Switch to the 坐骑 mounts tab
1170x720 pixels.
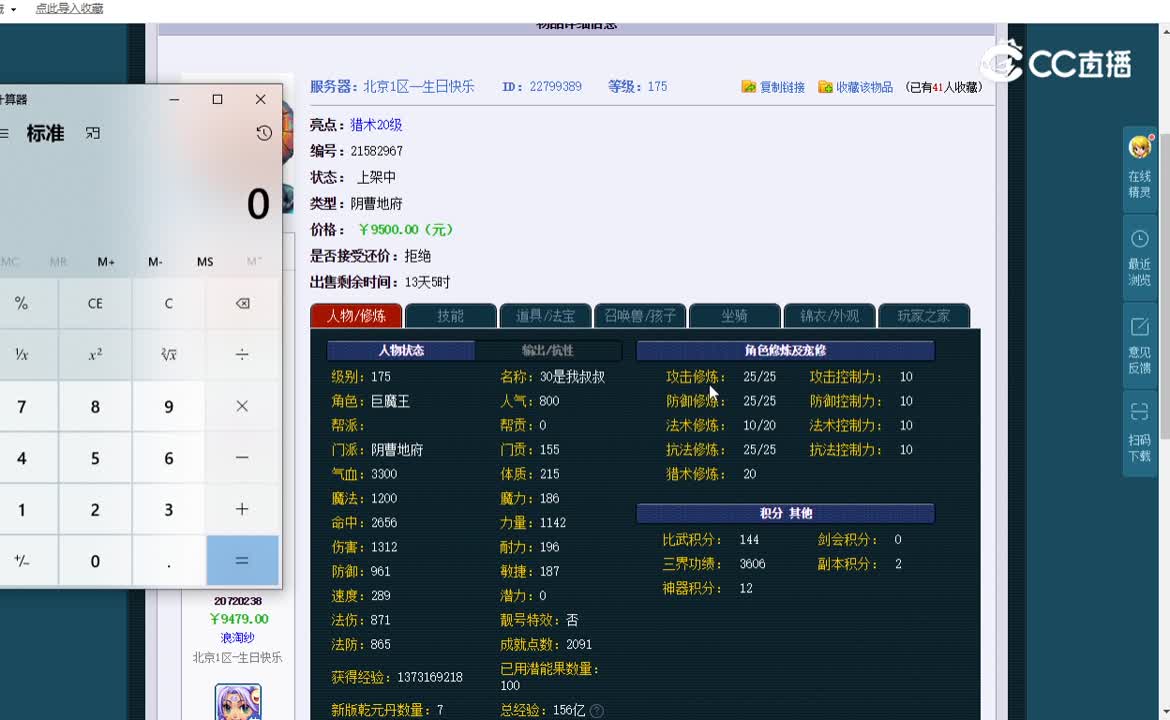click(x=734, y=315)
